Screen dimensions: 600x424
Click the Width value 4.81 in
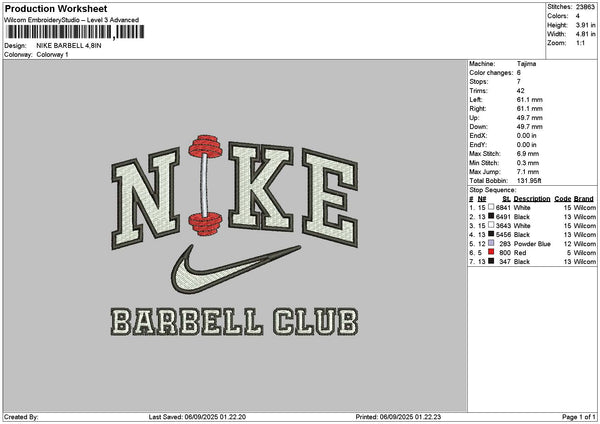[x=585, y=34]
